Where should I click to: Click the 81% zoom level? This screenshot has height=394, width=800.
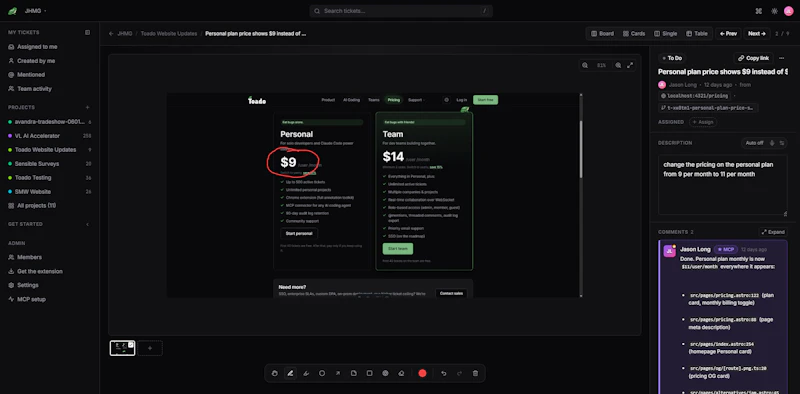pos(602,65)
